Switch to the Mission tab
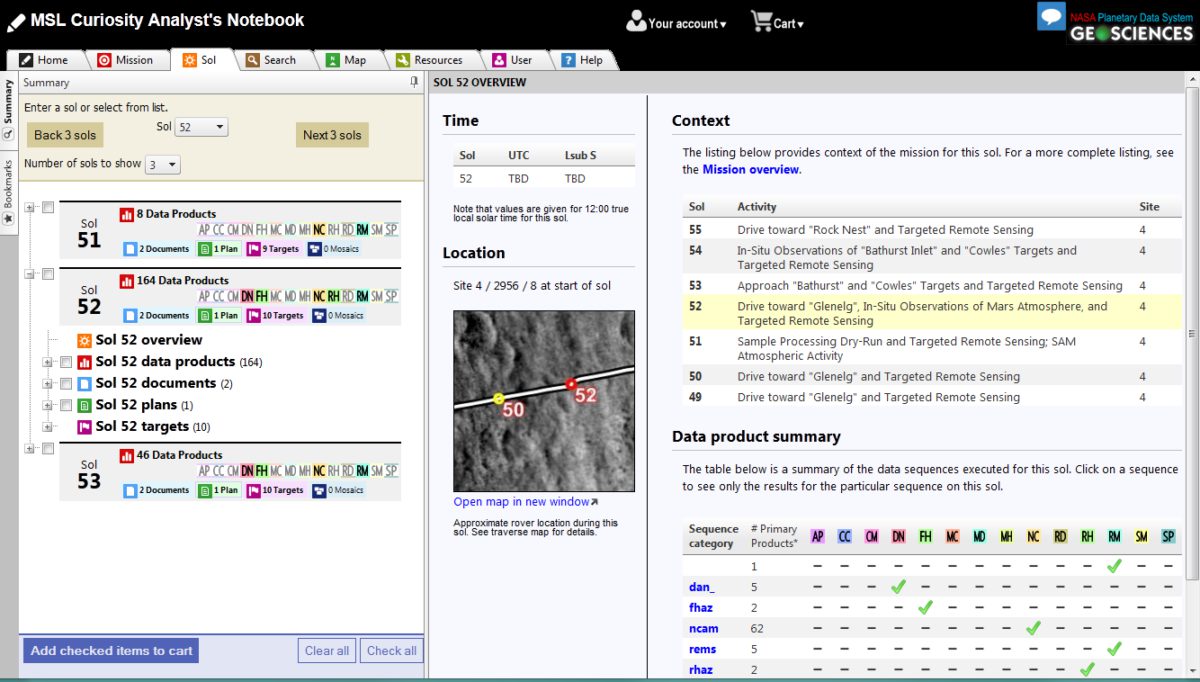 coord(126,60)
